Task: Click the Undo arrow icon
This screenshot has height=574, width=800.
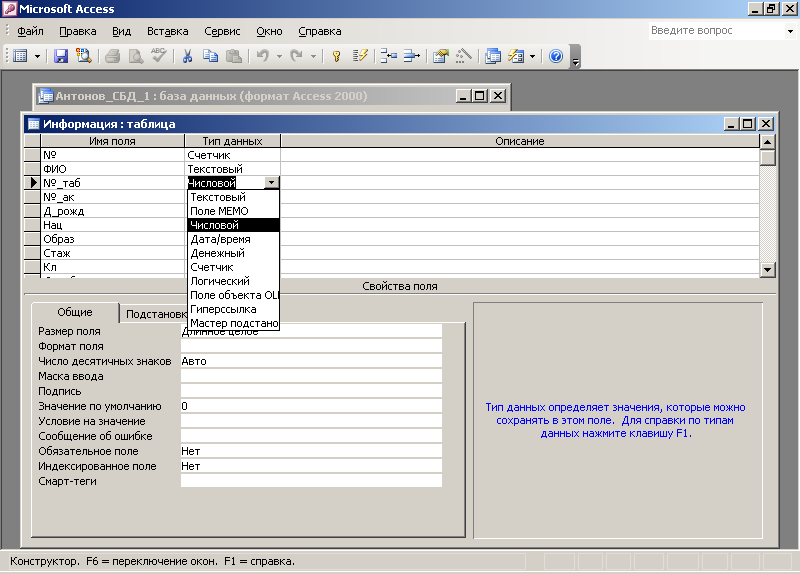Action: point(263,56)
